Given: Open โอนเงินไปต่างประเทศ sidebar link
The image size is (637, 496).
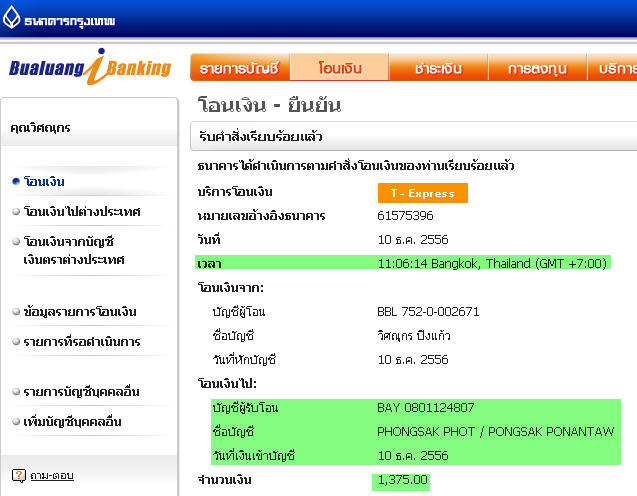Looking at the screenshot, I should click(82, 211).
